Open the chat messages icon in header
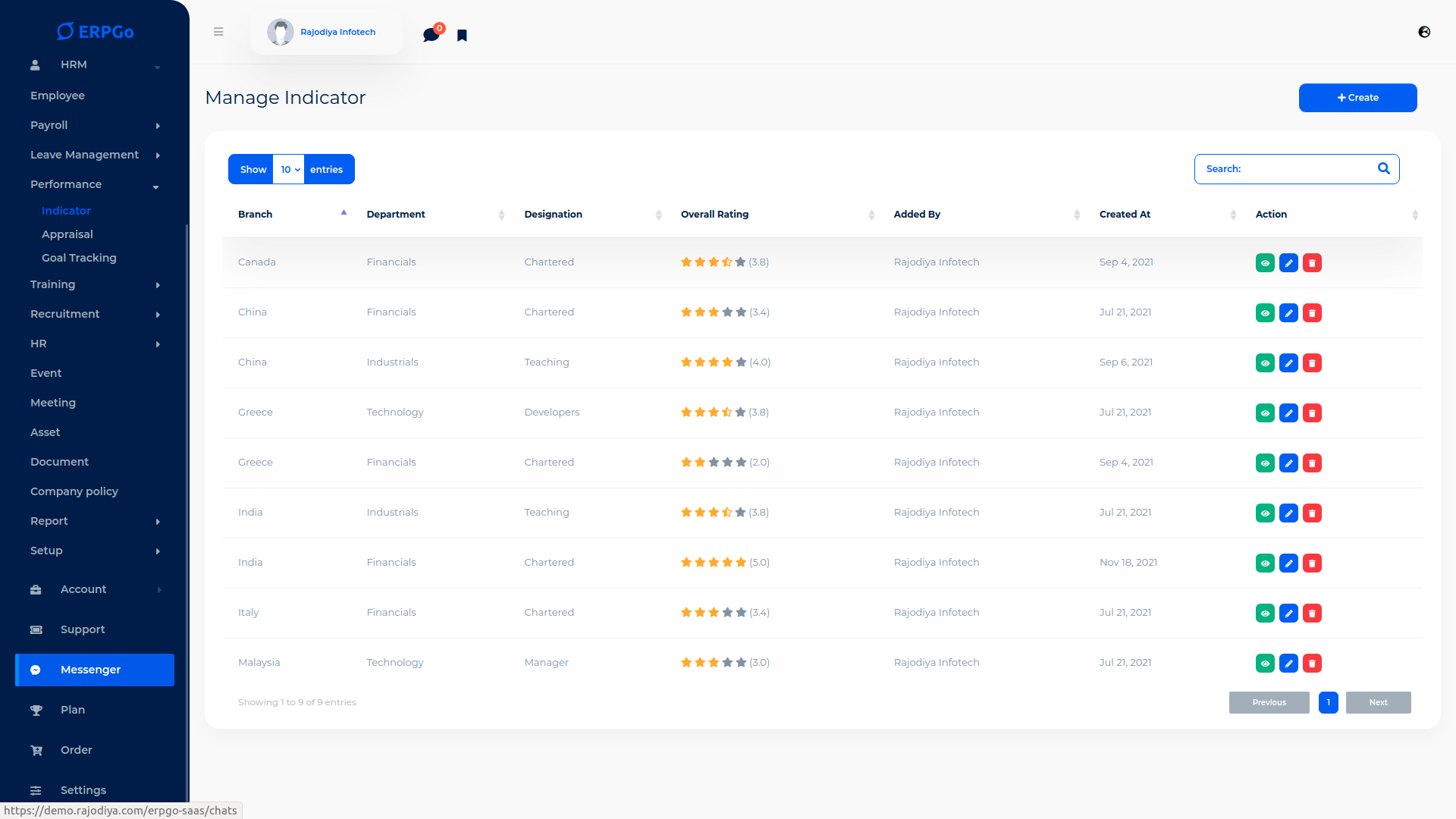This screenshot has width=1456, height=819. (431, 35)
